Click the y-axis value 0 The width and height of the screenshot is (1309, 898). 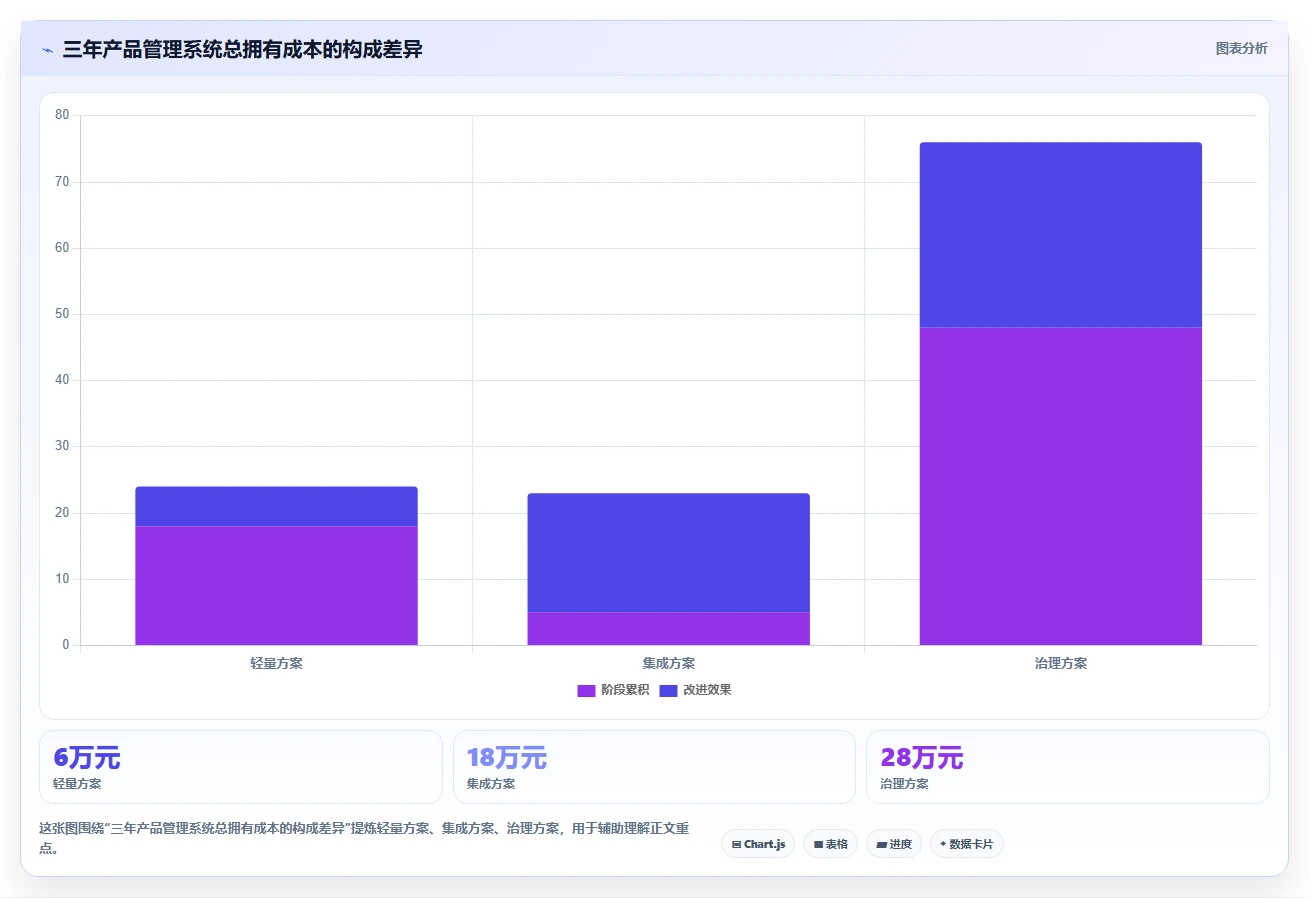(x=66, y=645)
